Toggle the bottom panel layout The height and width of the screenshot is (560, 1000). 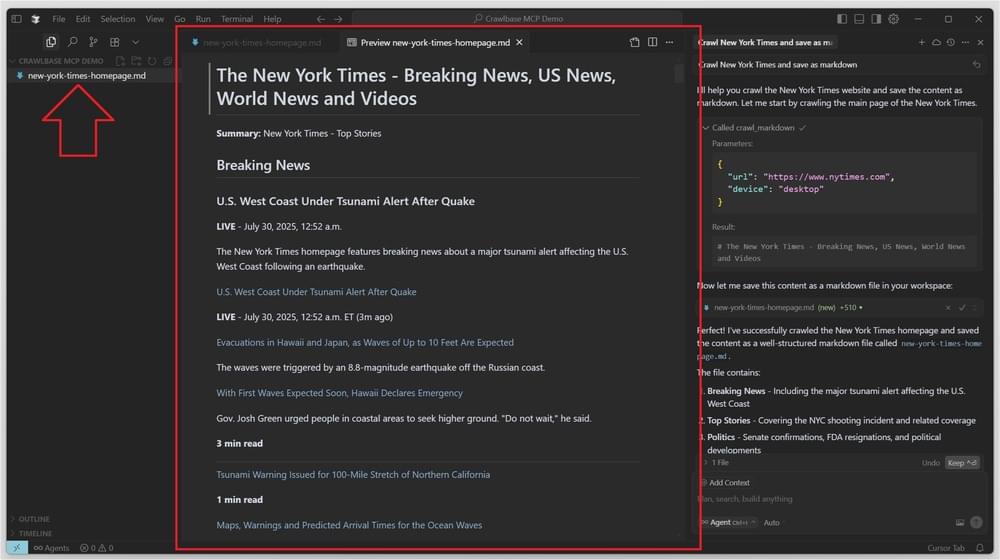click(859, 19)
